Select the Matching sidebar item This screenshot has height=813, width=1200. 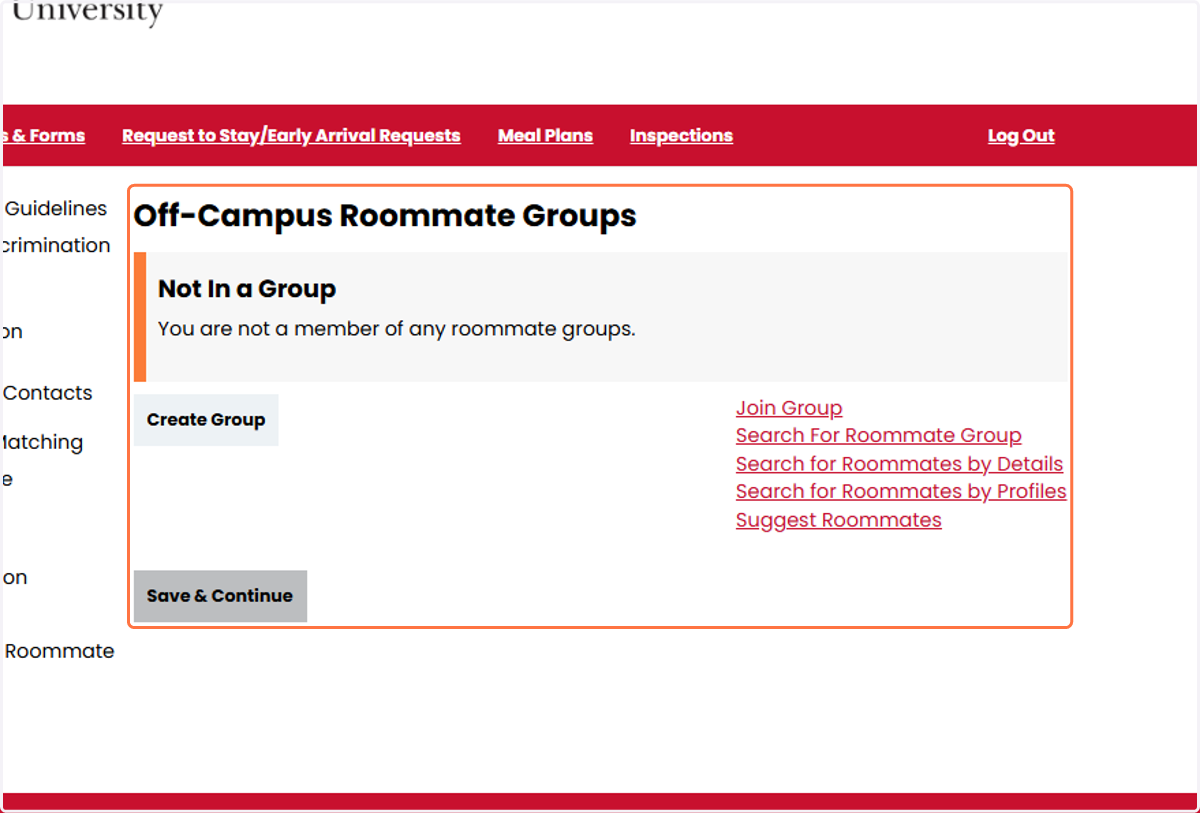point(43,442)
